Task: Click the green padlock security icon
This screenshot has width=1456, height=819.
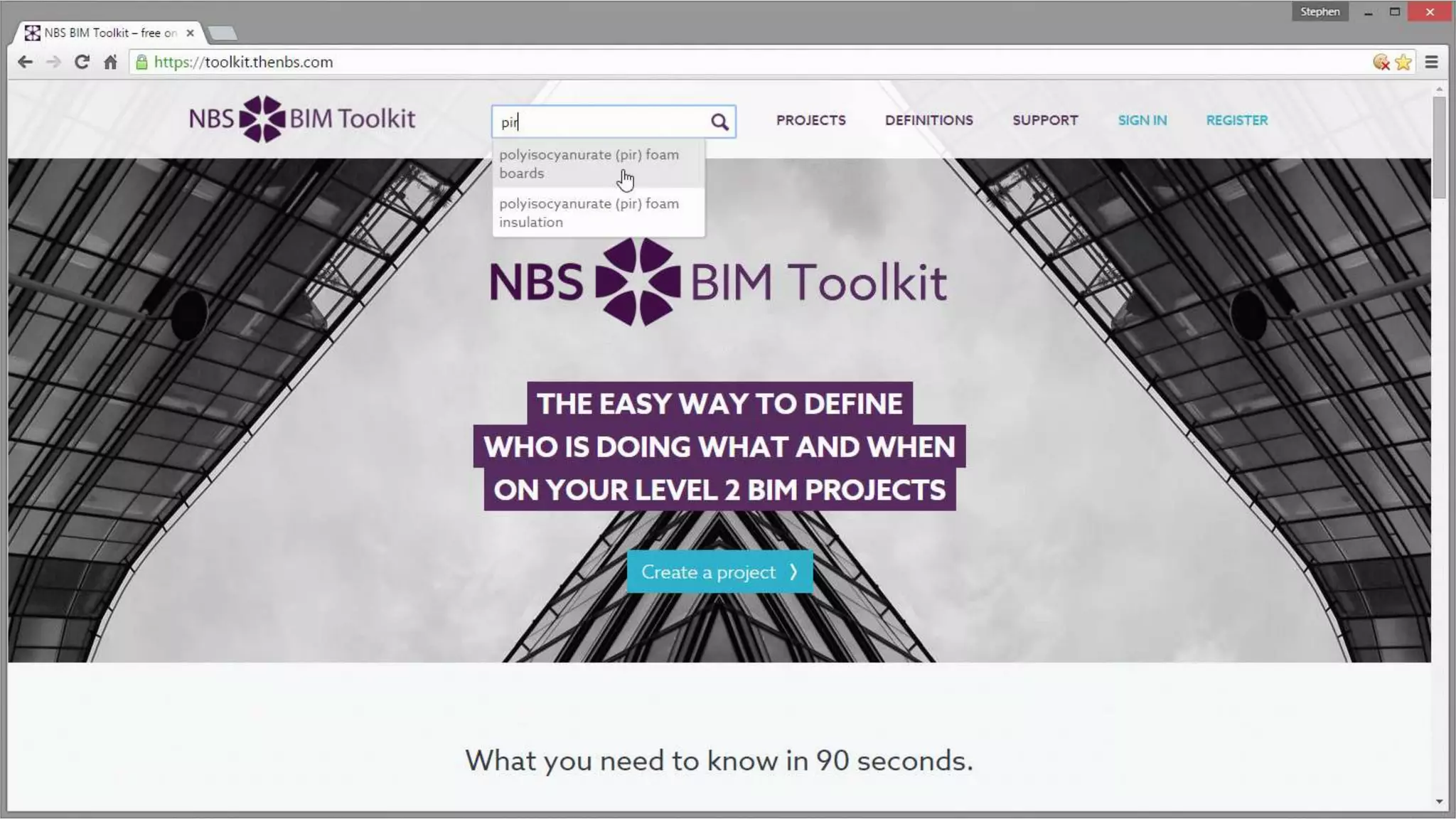Action: (141, 62)
